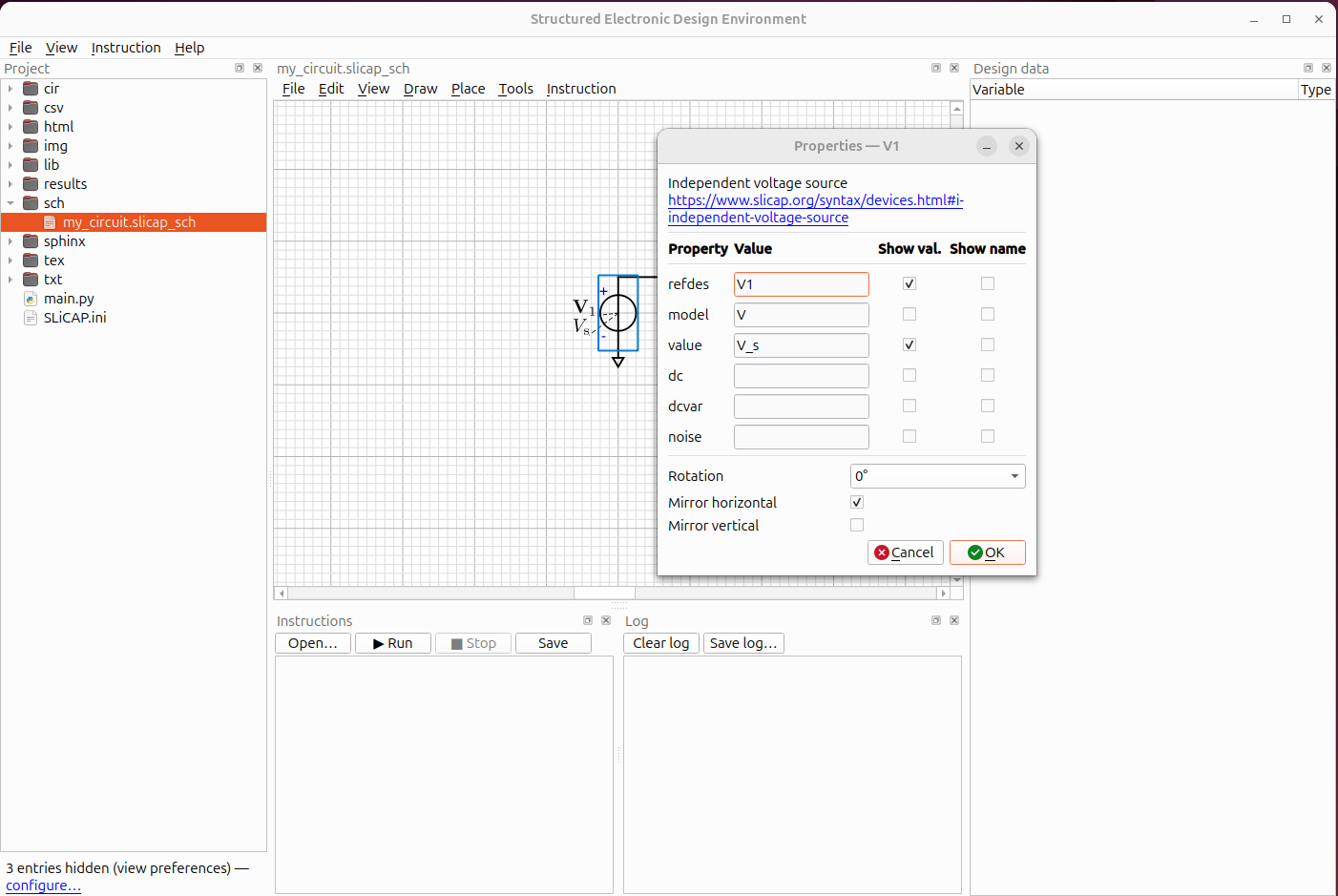
Task: Uncheck Mirror horizontal
Action: 857,502
